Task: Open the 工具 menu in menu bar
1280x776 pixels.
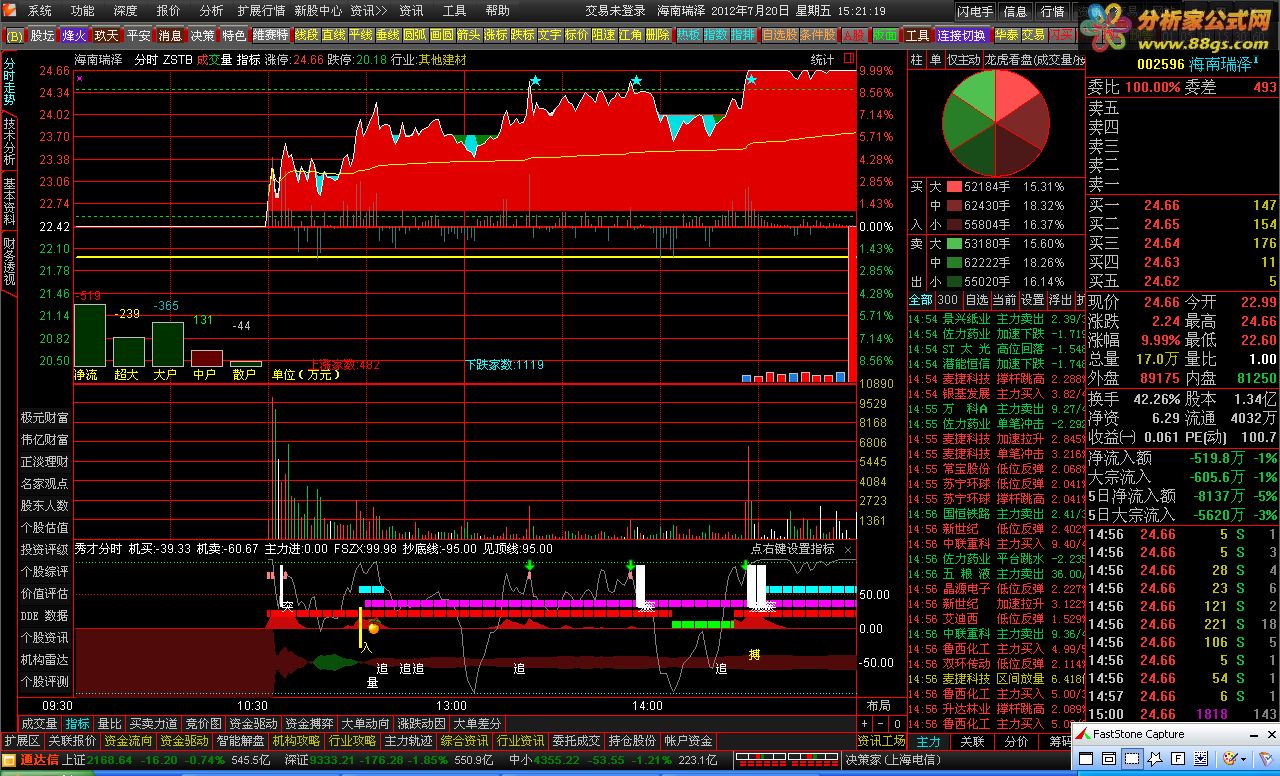Action: point(454,11)
